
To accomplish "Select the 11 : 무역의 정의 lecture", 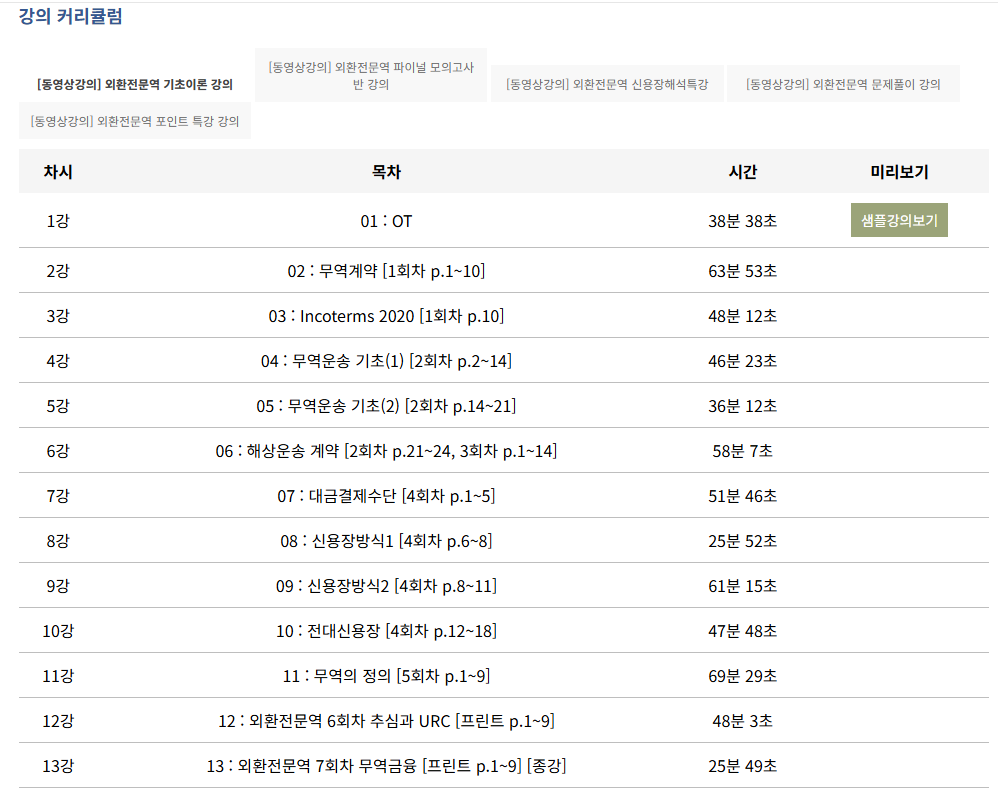I will [386, 676].
